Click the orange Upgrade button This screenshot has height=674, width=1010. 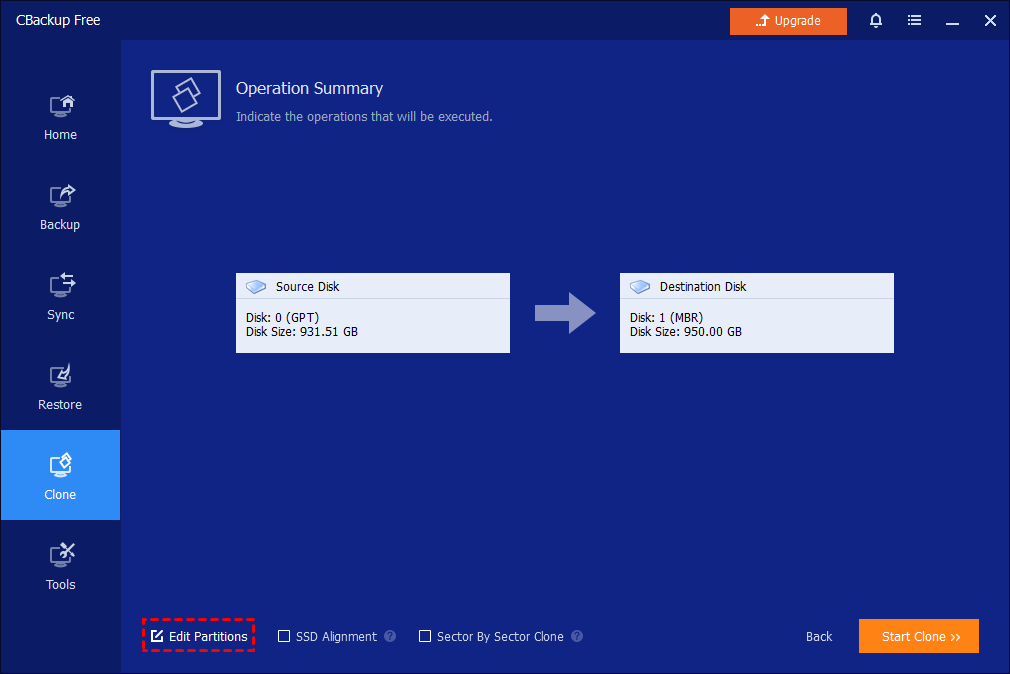(788, 21)
